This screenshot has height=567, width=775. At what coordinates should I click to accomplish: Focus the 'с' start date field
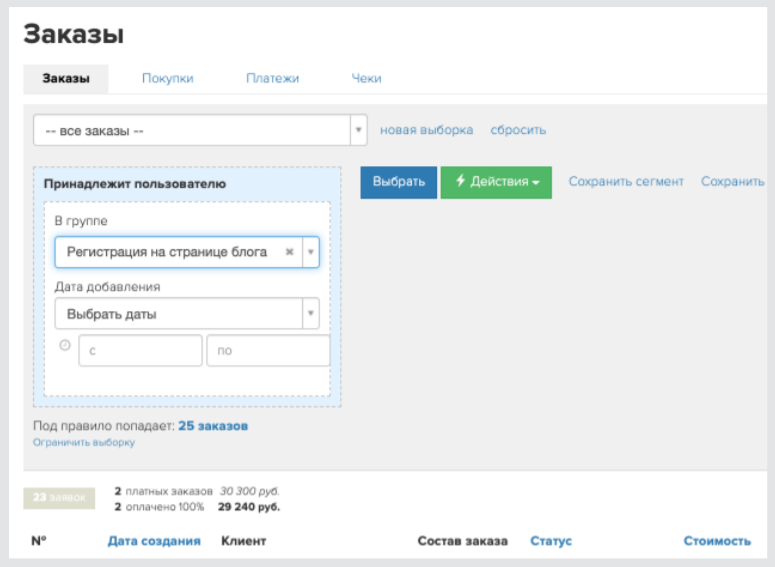tap(140, 350)
